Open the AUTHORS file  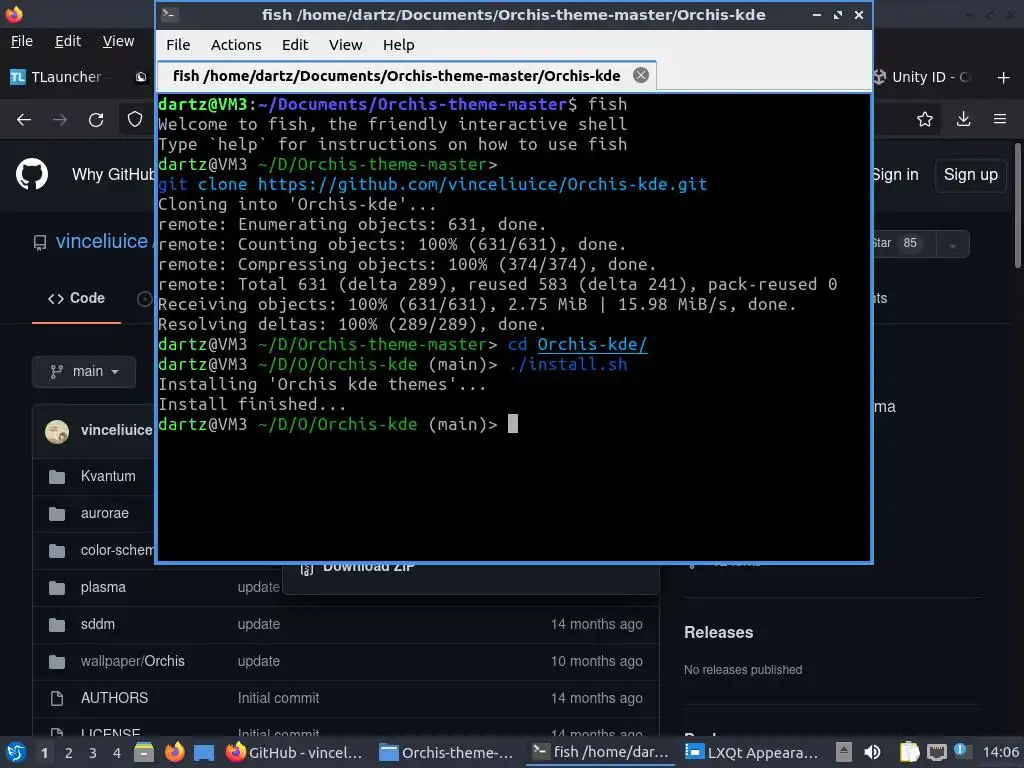coord(114,697)
